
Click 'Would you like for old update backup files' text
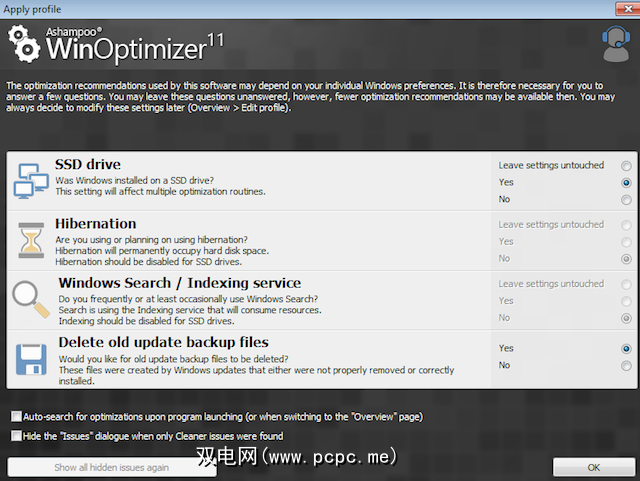coord(173,359)
